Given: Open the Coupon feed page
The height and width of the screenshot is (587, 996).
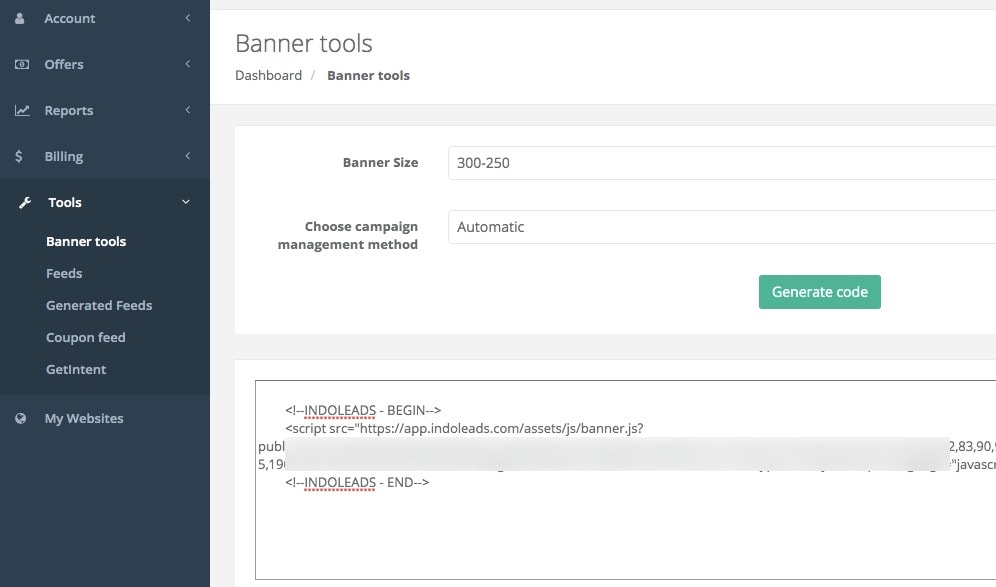Looking at the screenshot, I should pyautogui.click(x=85, y=337).
